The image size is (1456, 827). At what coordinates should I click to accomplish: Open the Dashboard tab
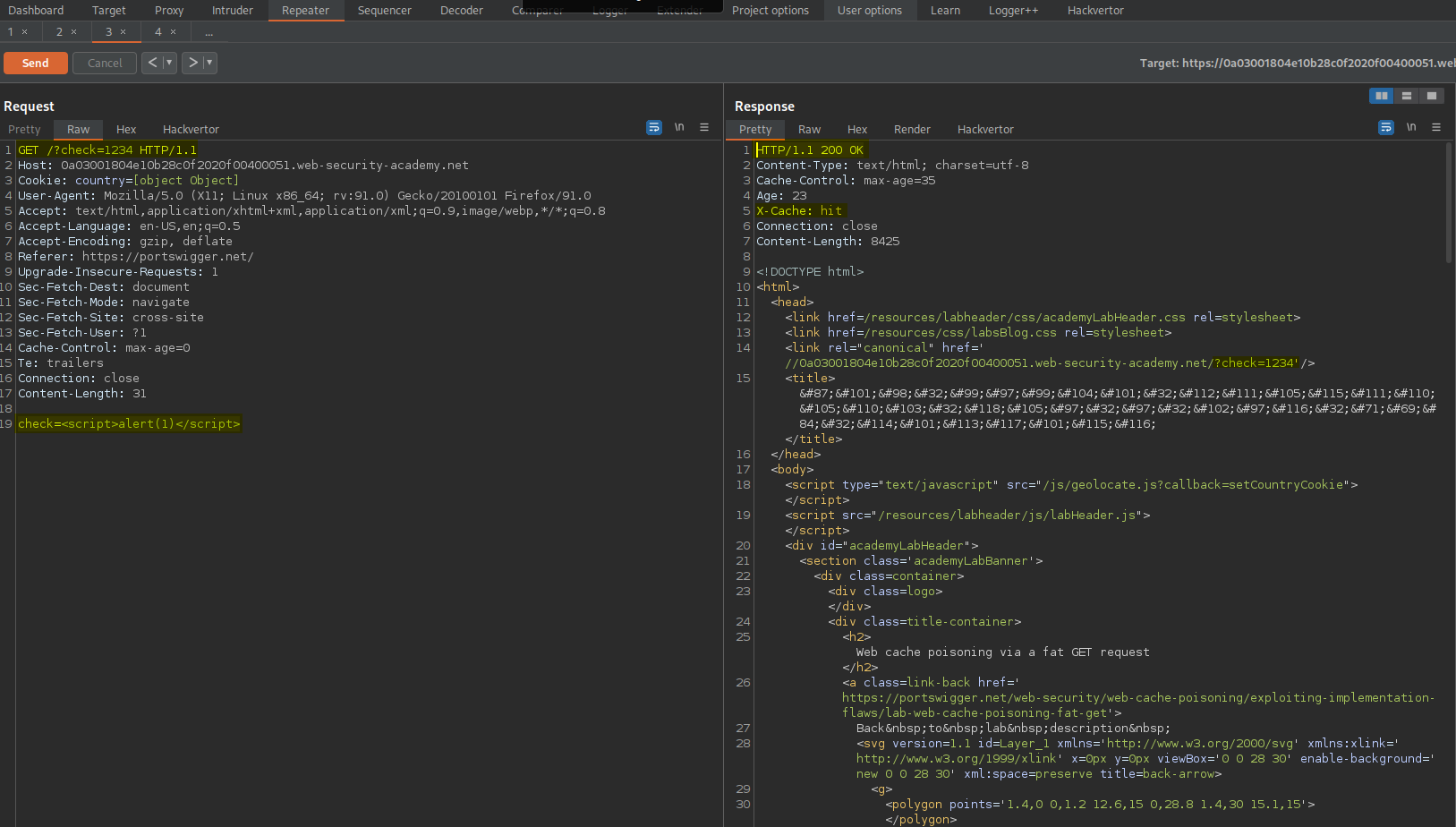point(36,11)
